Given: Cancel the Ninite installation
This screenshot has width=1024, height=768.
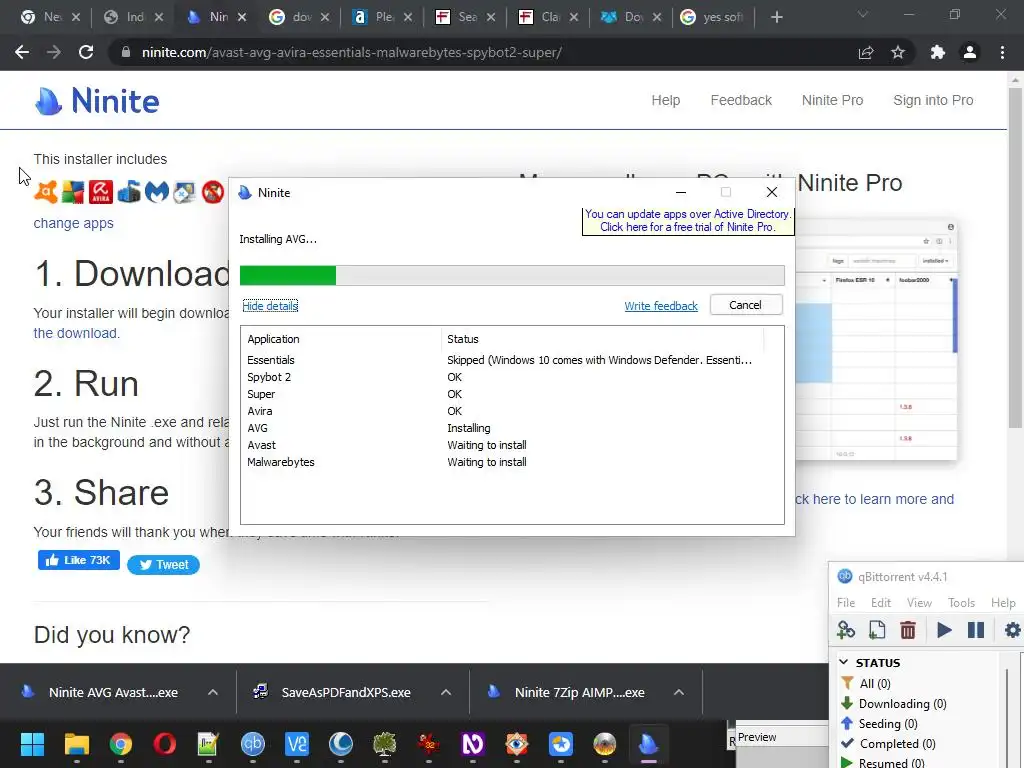Looking at the screenshot, I should point(745,305).
